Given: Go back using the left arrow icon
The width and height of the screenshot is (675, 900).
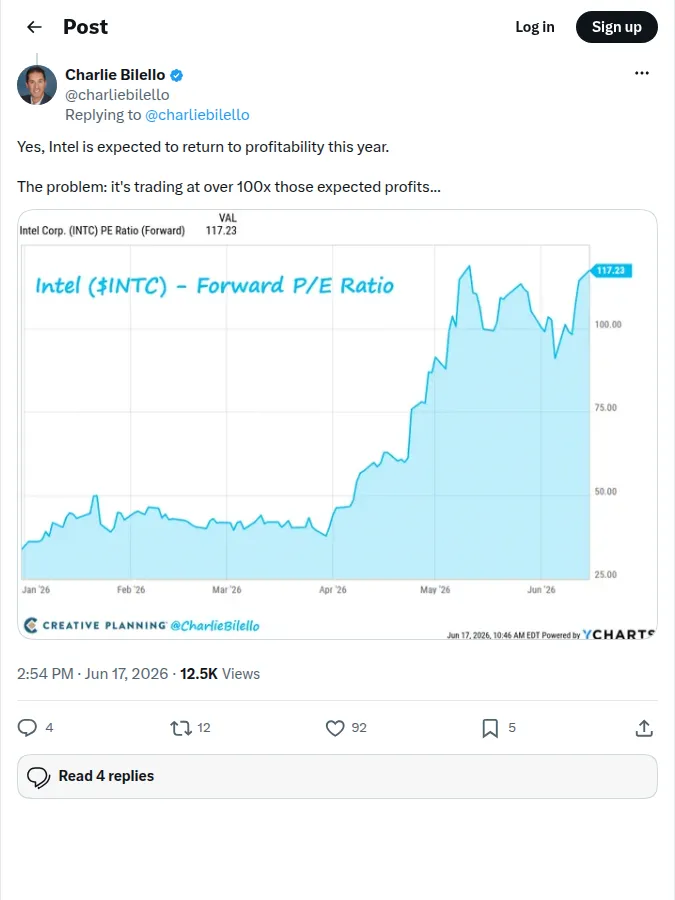Looking at the screenshot, I should tap(34, 27).
